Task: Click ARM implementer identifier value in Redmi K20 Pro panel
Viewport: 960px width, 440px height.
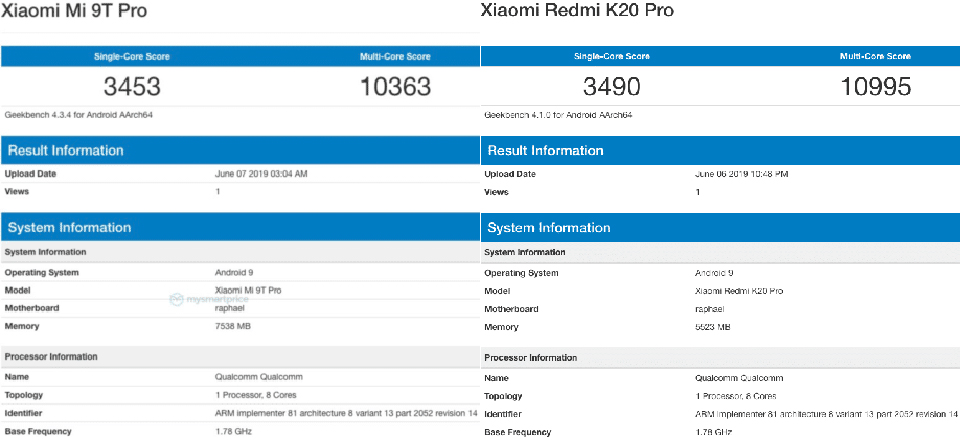Action: [826, 414]
